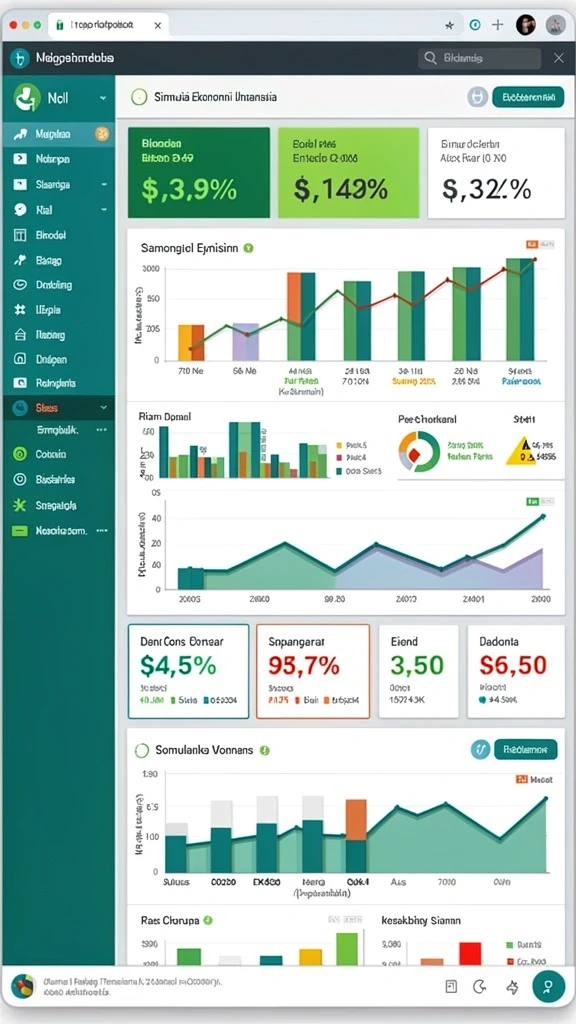Click the yellow warning triangle under Stalt

(521, 451)
